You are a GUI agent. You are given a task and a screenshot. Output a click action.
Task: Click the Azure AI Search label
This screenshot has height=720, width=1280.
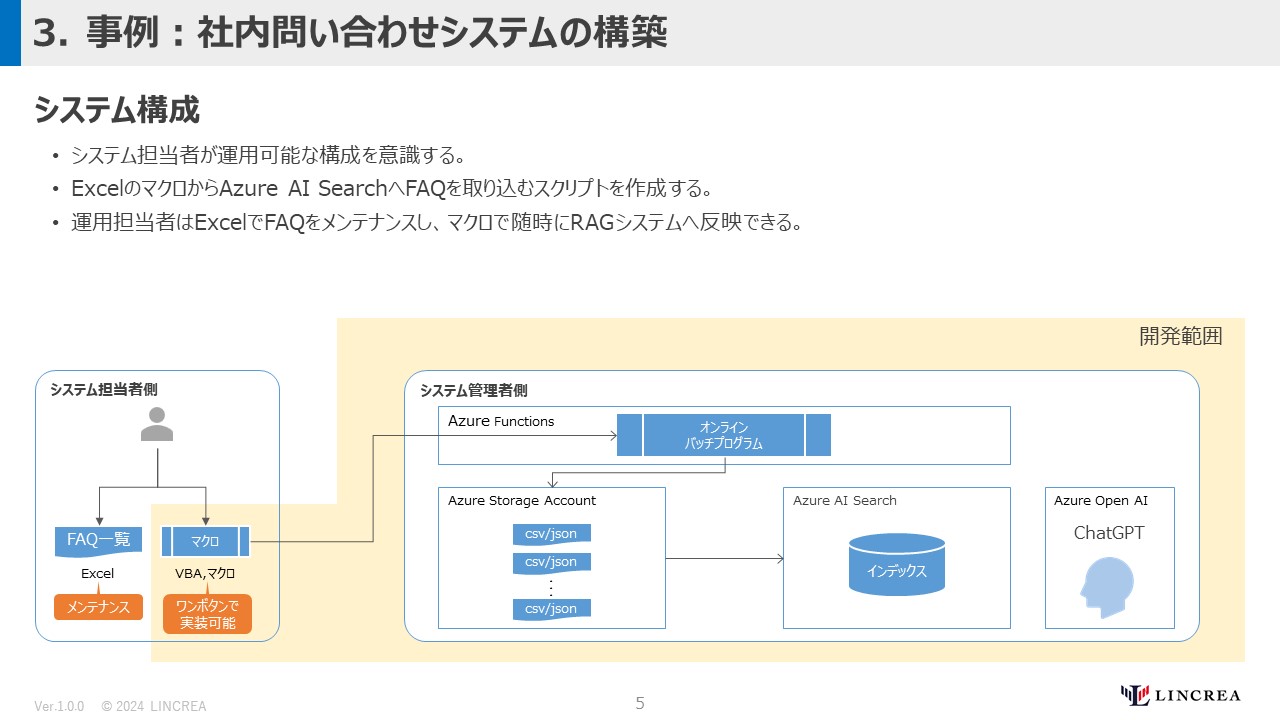(x=845, y=500)
